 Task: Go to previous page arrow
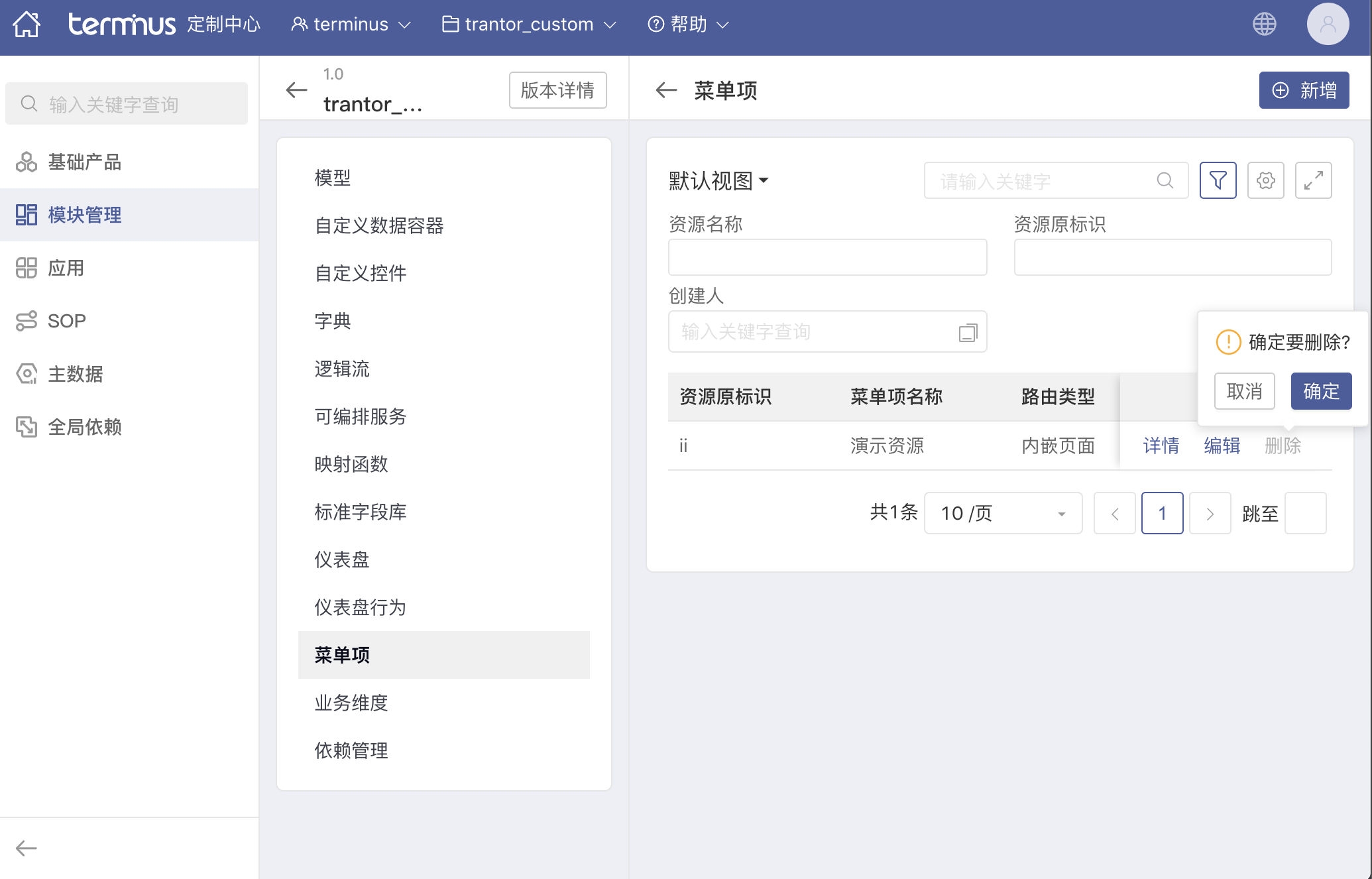point(1114,513)
